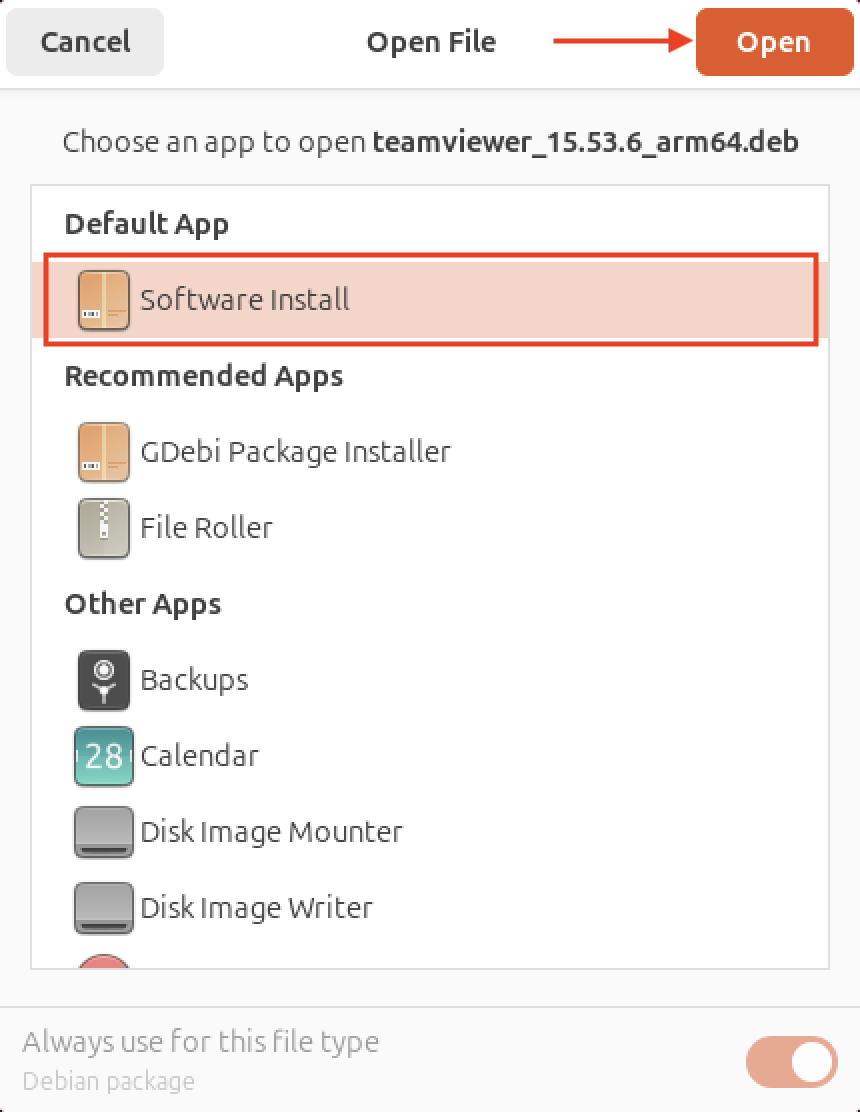The width and height of the screenshot is (860, 1112).
Task: Click the Cancel button
Action: [85, 42]
